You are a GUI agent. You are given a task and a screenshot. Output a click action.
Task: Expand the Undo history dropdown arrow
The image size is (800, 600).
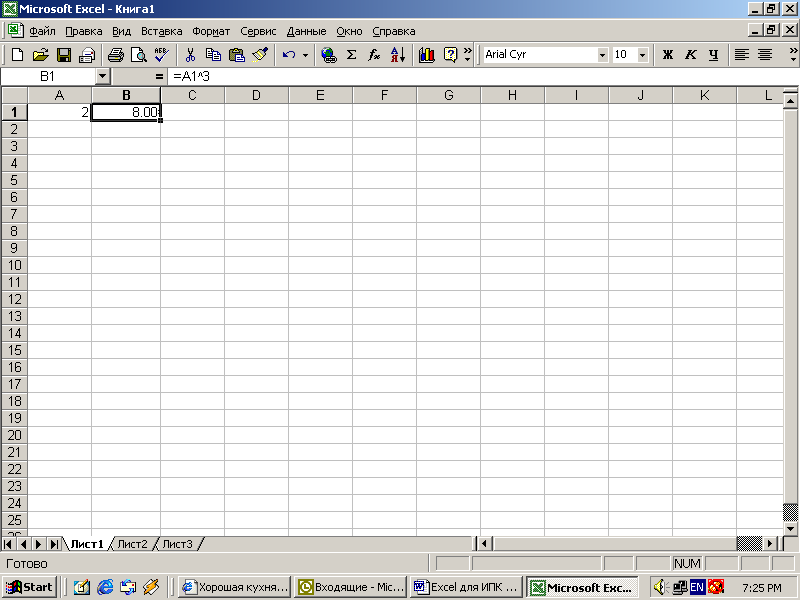coord(306,55)
